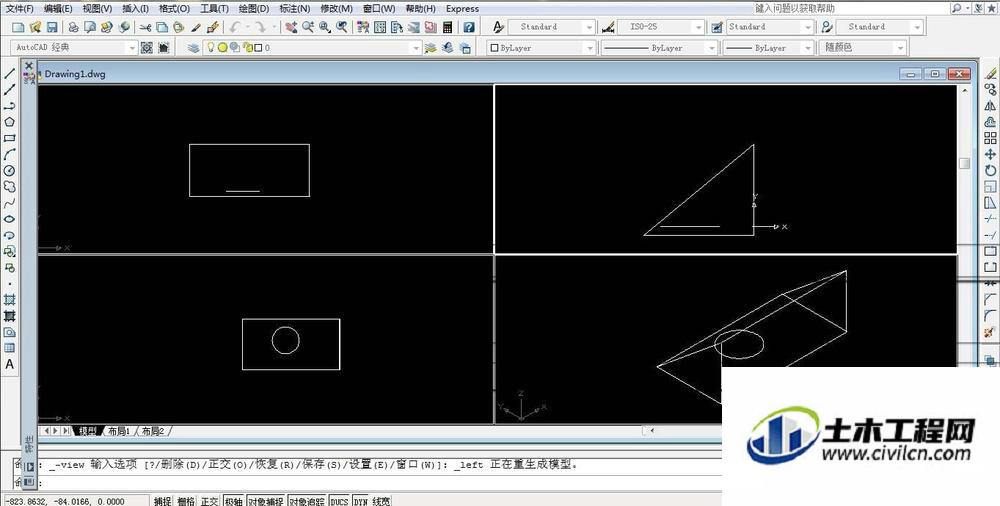Click the Plot printer icon
Viewport: 1000px width, 506px height.
(x=73, y=27)
